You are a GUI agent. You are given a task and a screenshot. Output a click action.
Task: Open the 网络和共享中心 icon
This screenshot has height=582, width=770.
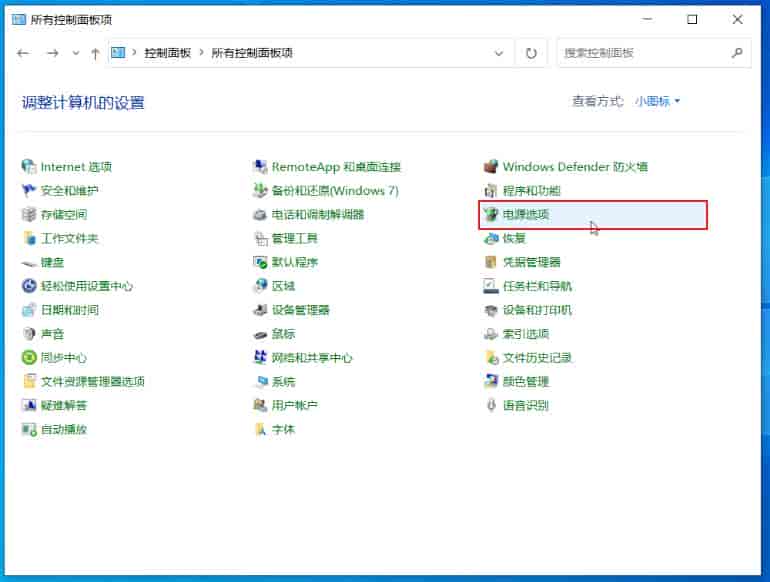(x=260, y=358)
